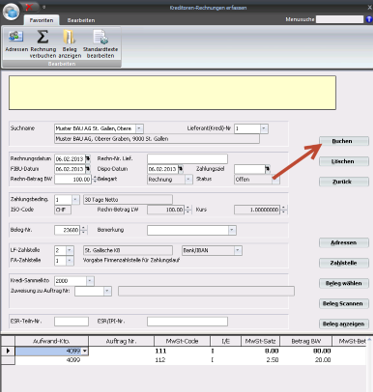This screenshot has width=373, height=392.
Task: Open Aufwand-Kto. cell dropdown for 4099
Action: pos(85,351)
